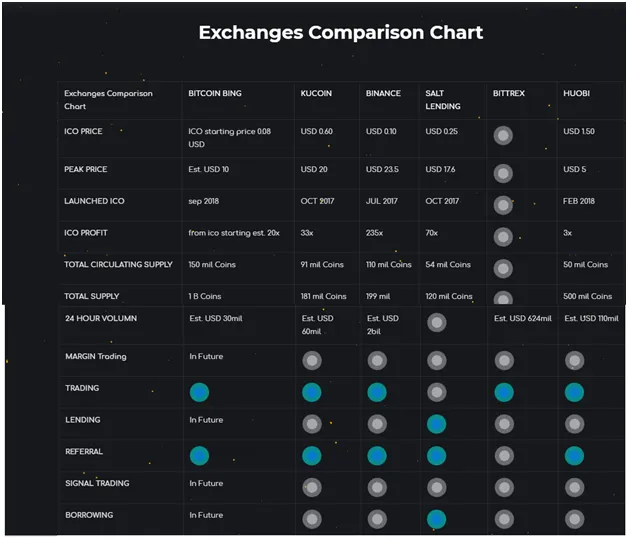Select the HUOBI column header
Image resolution: width=628 pixels, height=539 pixels.
click(576, 93)
